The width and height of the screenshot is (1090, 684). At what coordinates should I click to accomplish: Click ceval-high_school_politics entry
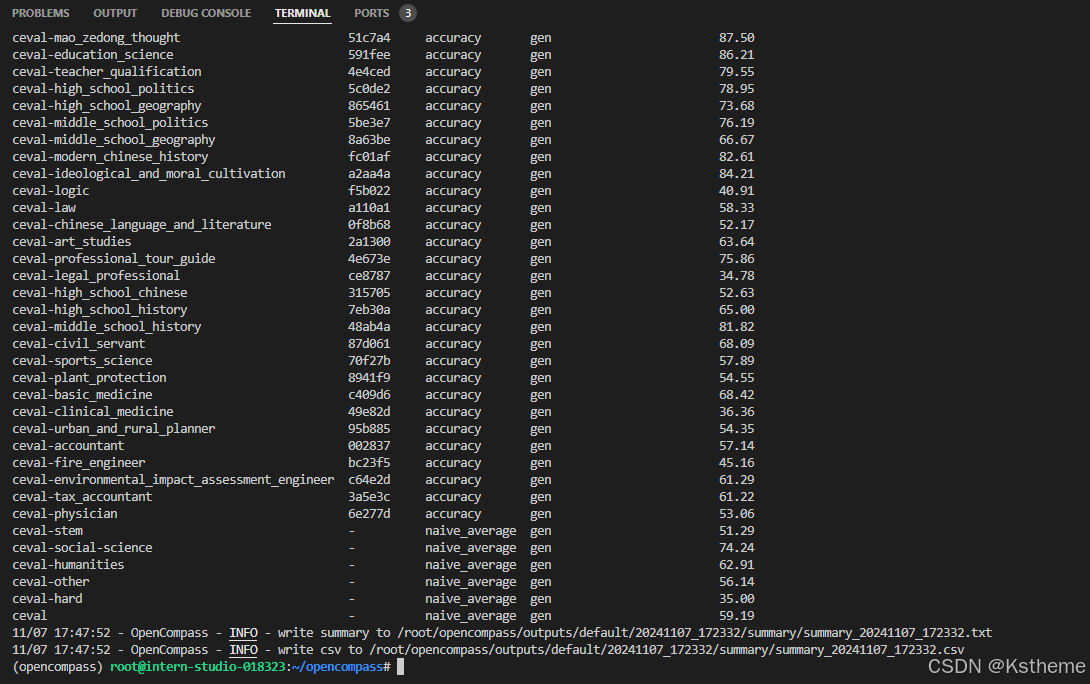tap(103, 88)
